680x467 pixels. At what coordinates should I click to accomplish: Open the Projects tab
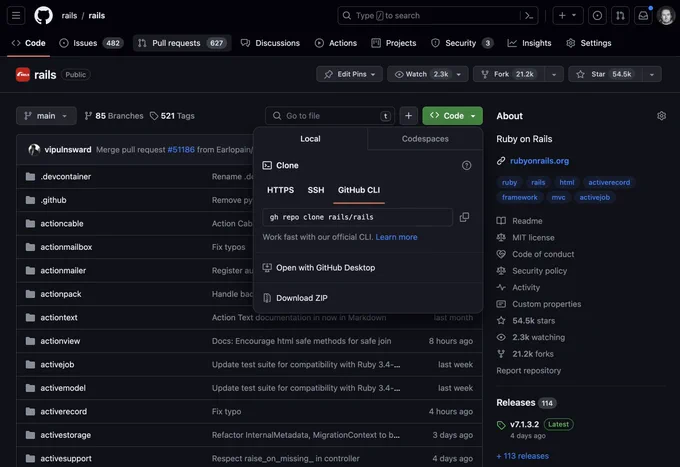(x=394, y=43)
